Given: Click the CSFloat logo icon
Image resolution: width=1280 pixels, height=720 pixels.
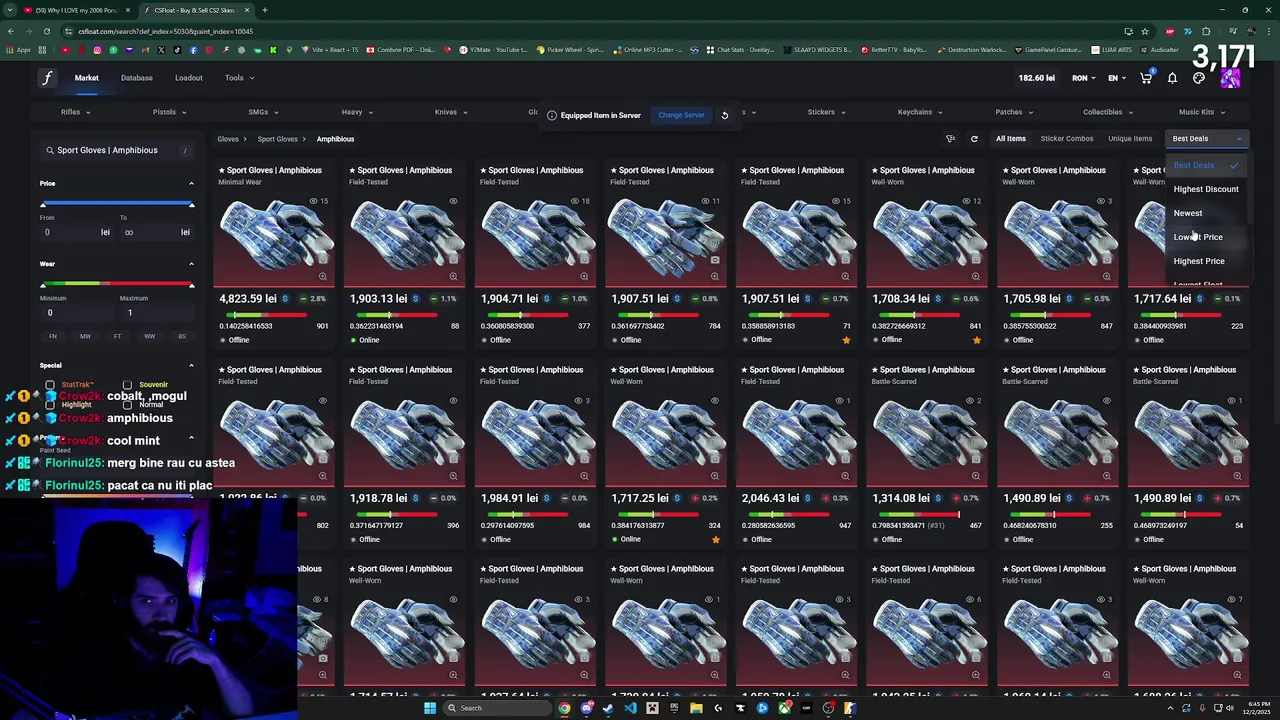Looking at the screenshot, I should click(x=47, y=78).
